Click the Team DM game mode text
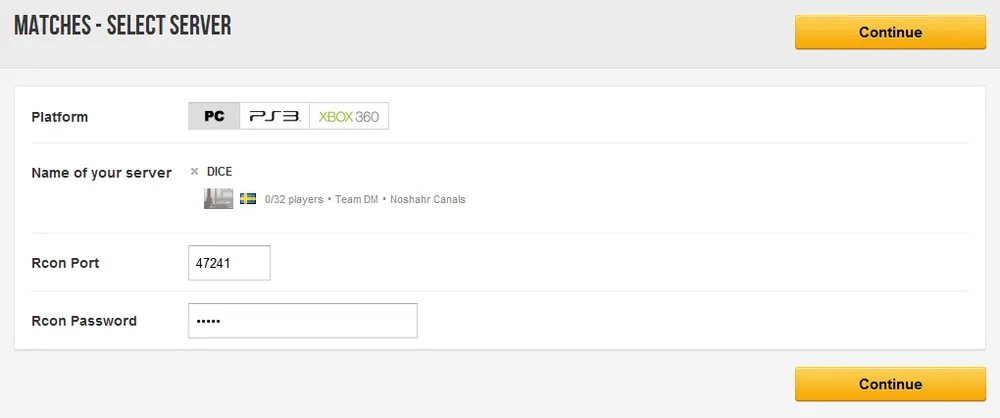The width and height of the screenshot is (1000, 418). pyautogui.click(x=357, y=199)
